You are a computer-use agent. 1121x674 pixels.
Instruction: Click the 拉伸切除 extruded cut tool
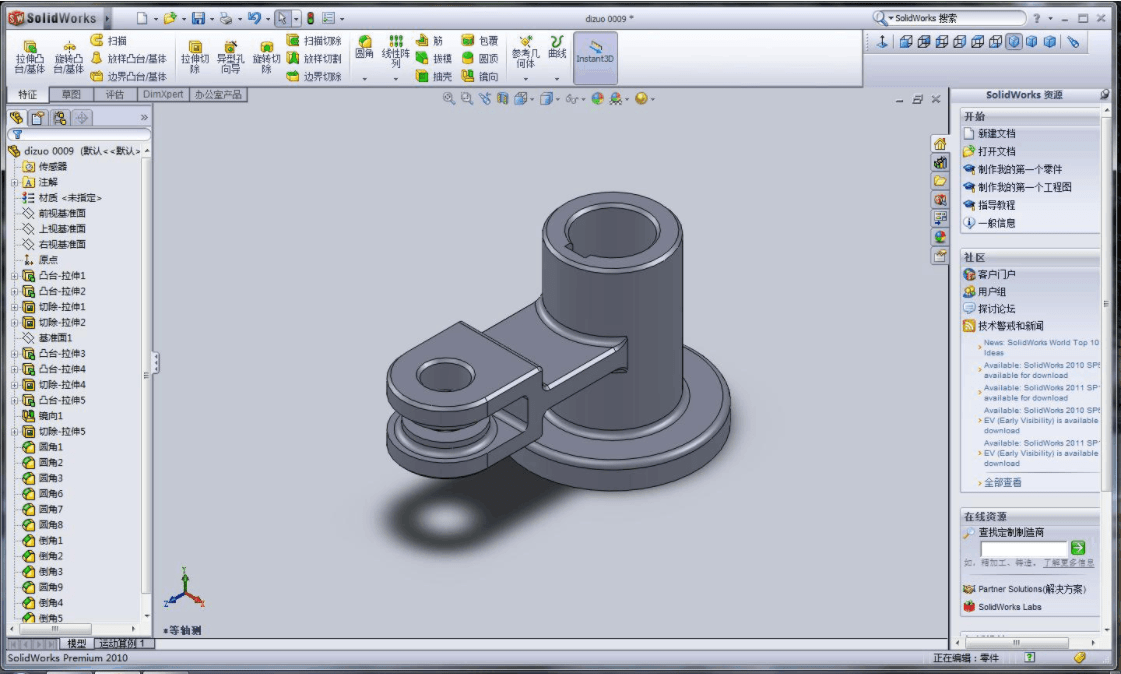coord(195,57)
